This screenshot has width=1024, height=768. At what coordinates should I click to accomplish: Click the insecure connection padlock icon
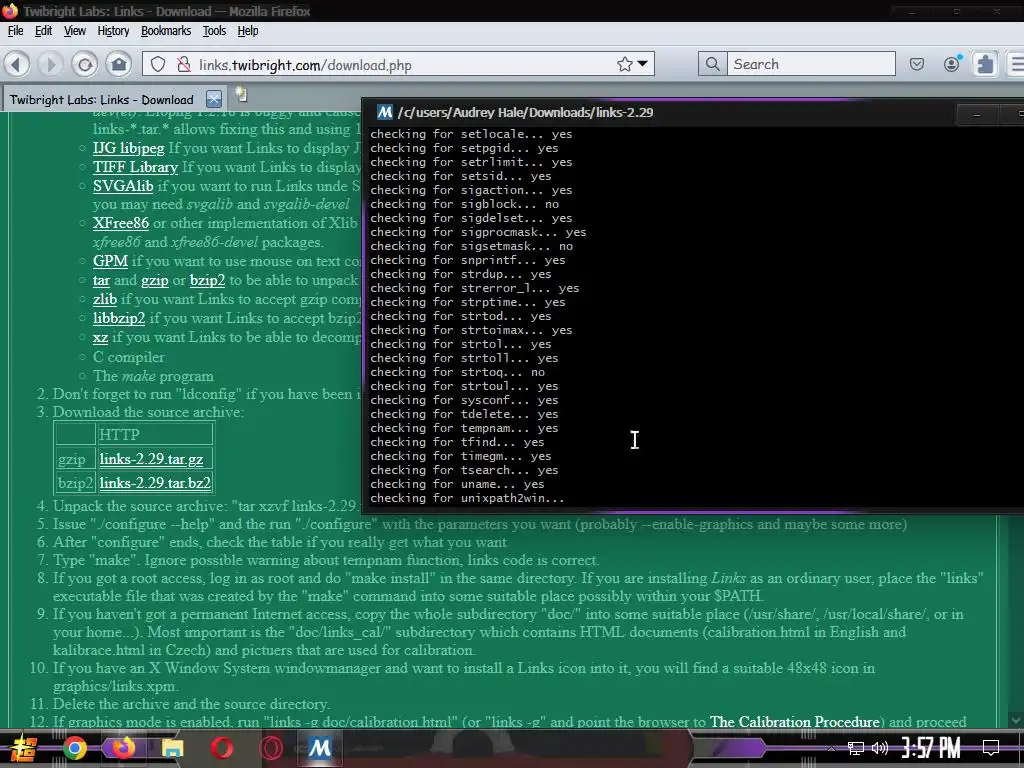(x=184, y=64)
